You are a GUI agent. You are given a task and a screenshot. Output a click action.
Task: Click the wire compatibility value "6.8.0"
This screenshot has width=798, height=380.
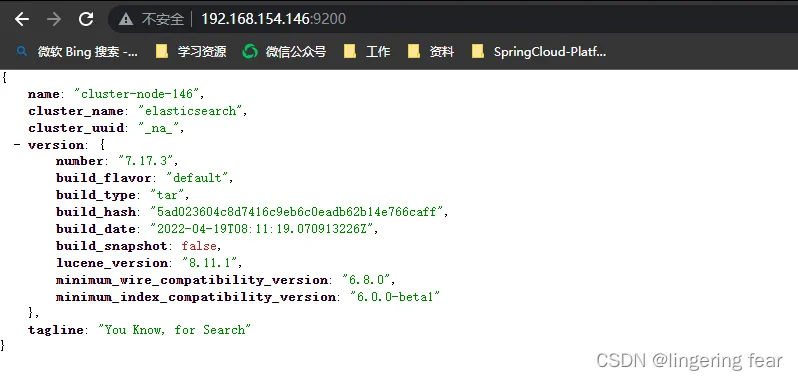point(366,280)
